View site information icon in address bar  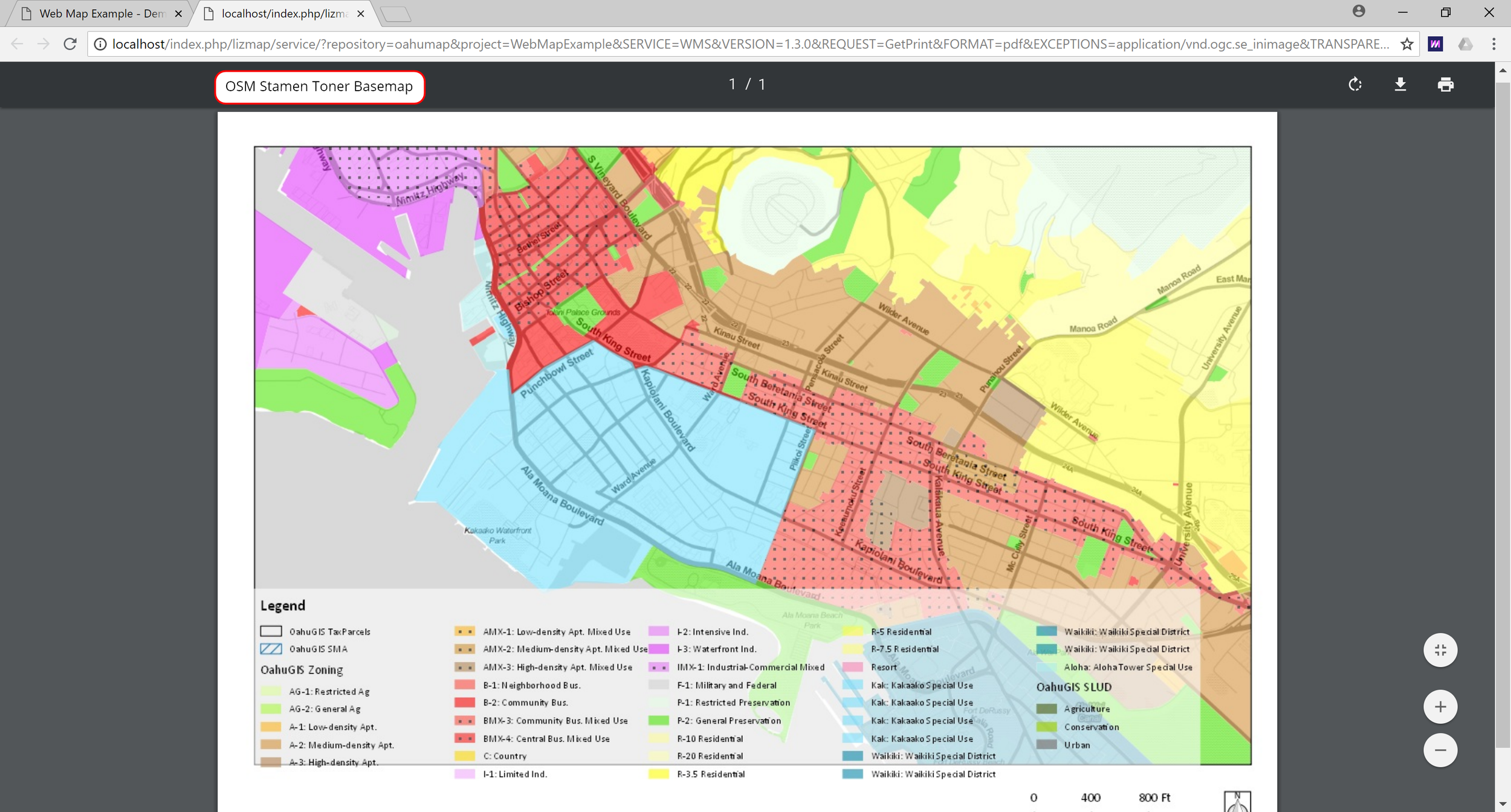100,44
